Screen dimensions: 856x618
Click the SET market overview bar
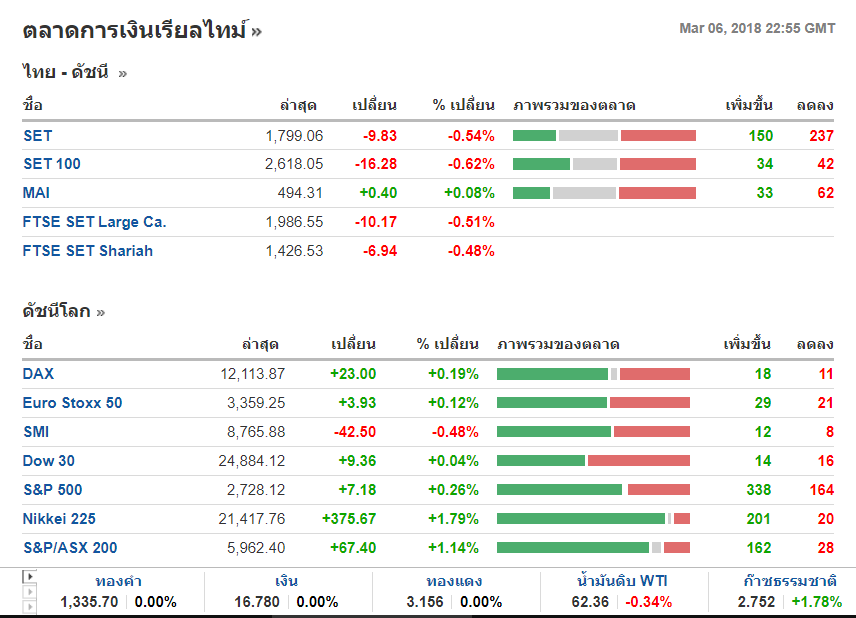point(604,136)
